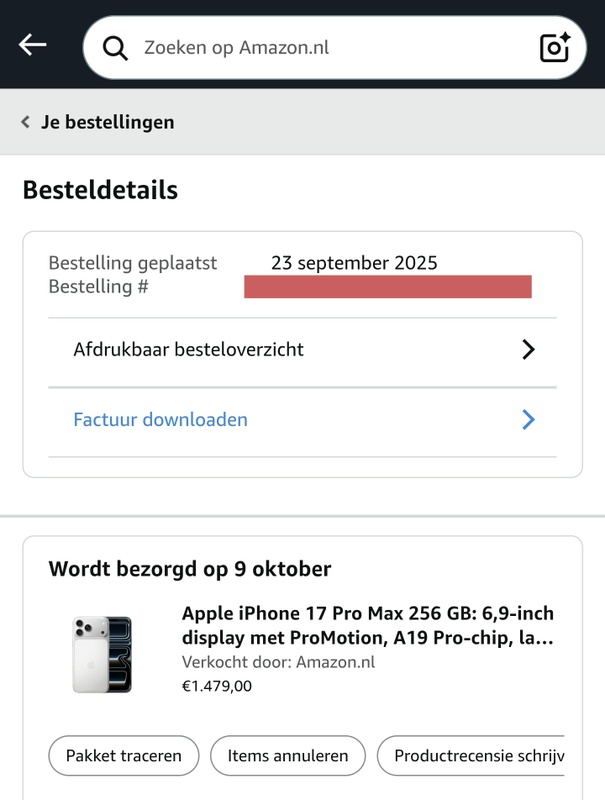
Task: Click the Verkocht door: Amazon.nl text
Action: [x=278, y=662]
